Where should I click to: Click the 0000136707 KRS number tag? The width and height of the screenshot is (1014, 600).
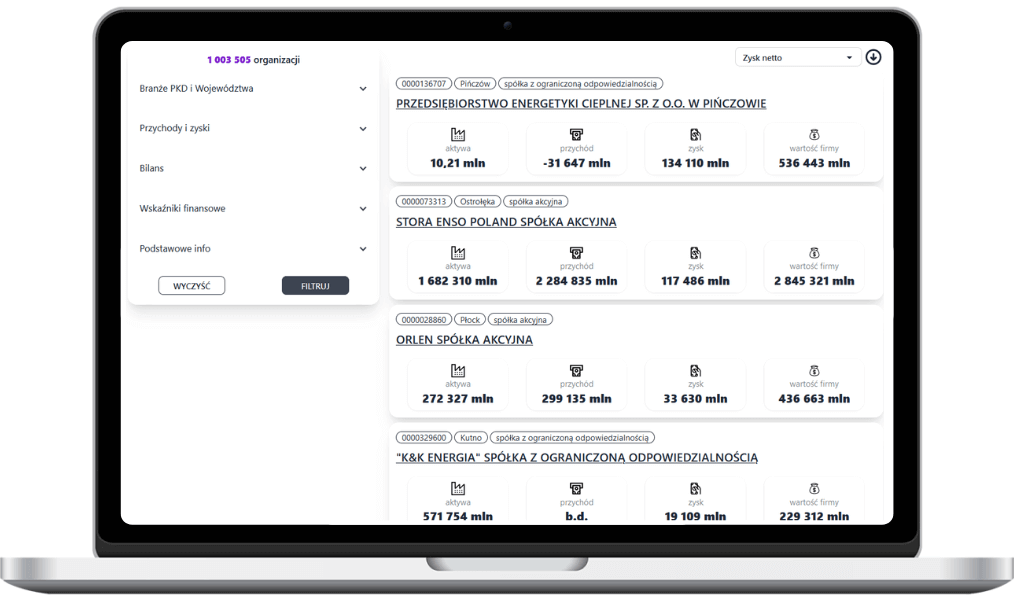(x=424, y=83)
